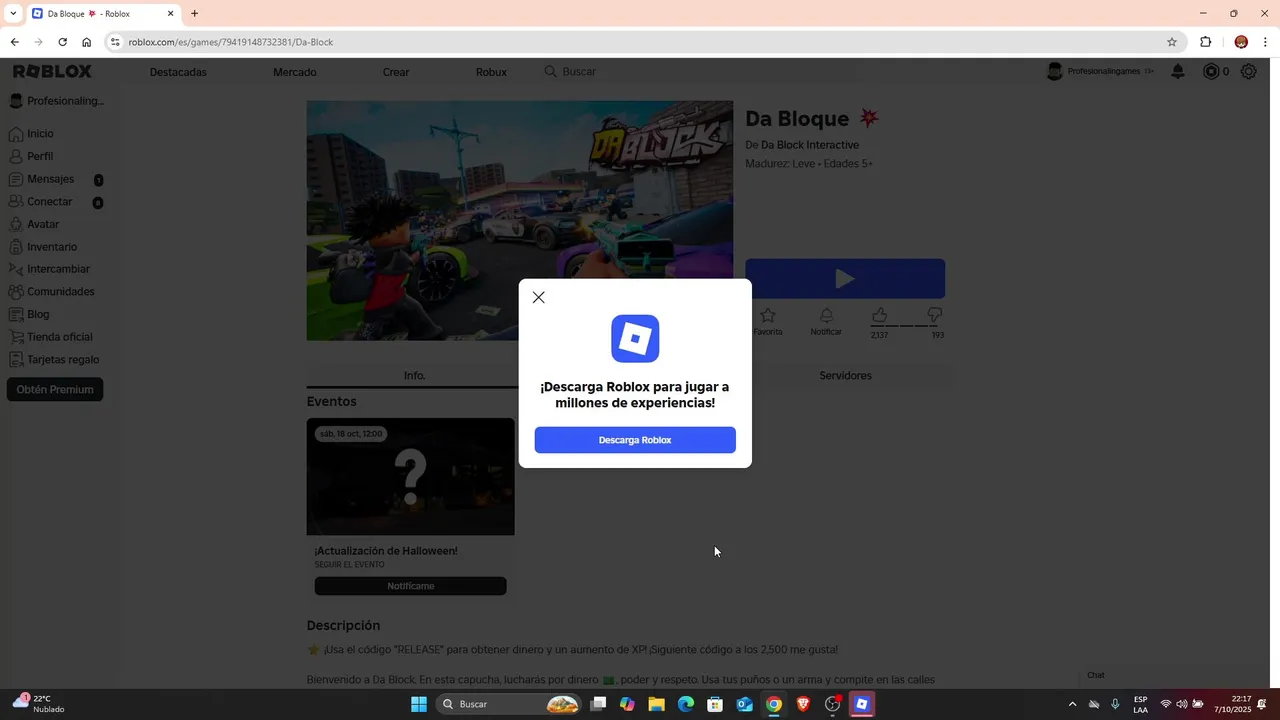Open a new browser tab
This screenshot has width=1280, height=720.
194,14
